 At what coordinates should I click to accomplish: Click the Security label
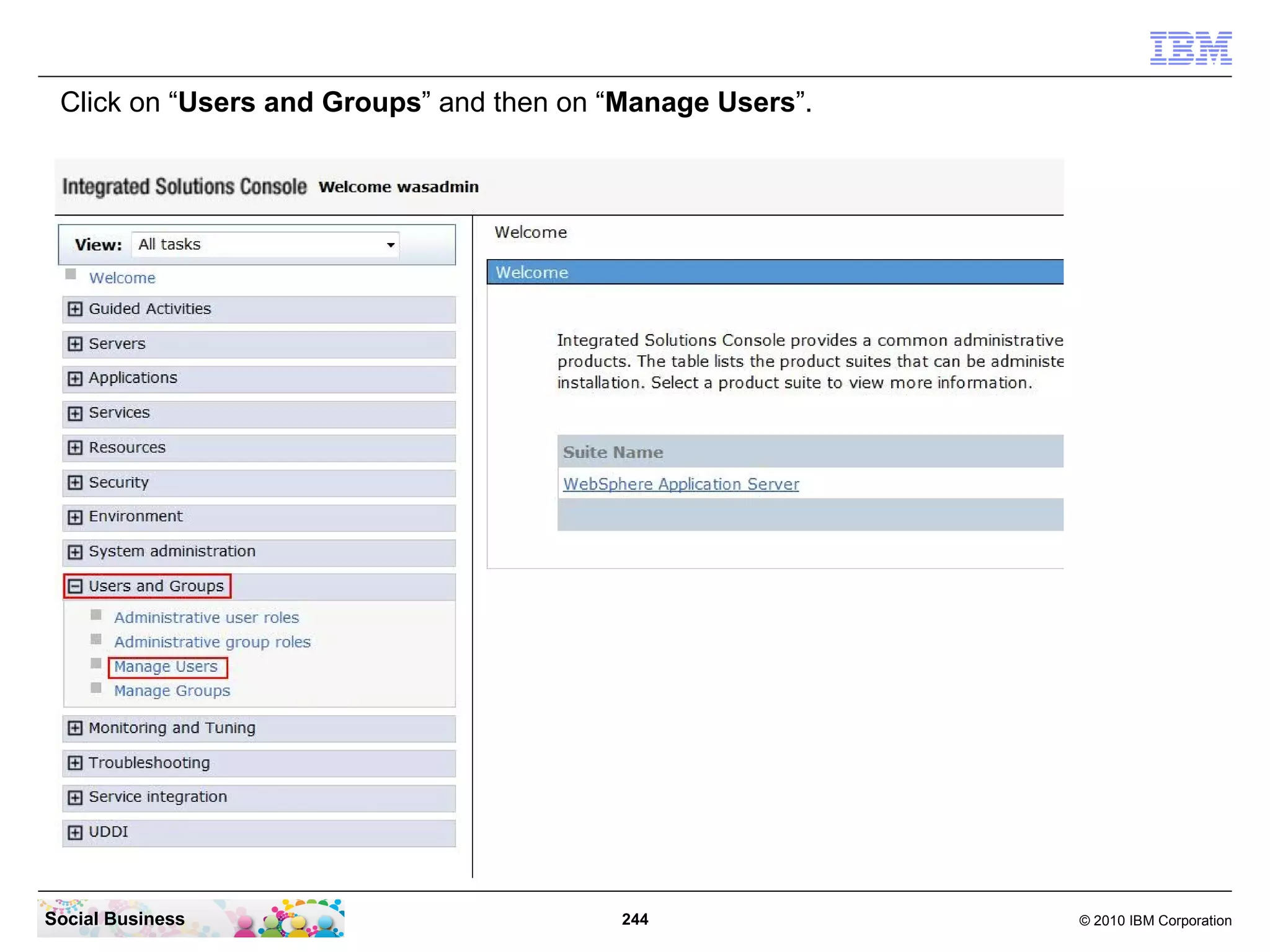118,482
